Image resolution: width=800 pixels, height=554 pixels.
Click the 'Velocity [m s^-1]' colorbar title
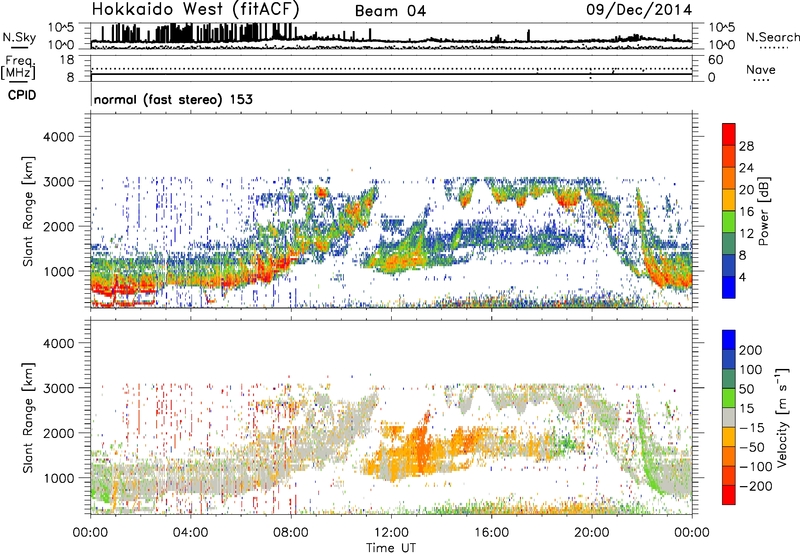[782, 418]
